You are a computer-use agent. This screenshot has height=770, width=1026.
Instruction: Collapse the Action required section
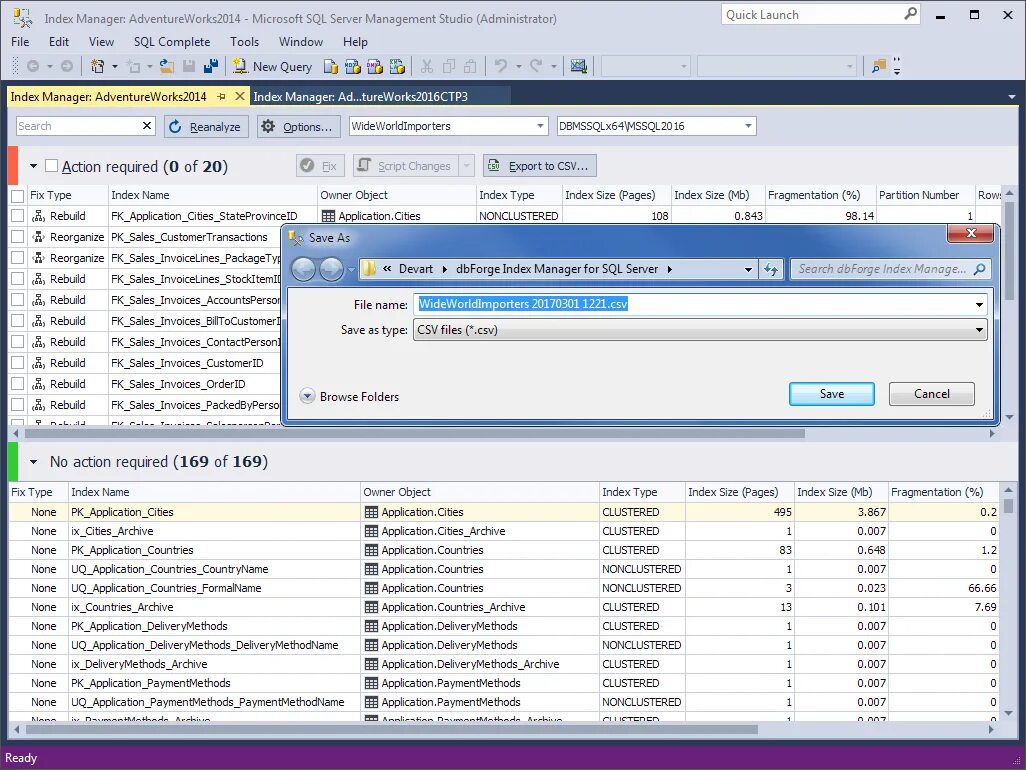pyautogui.click(x=33, y=166)
